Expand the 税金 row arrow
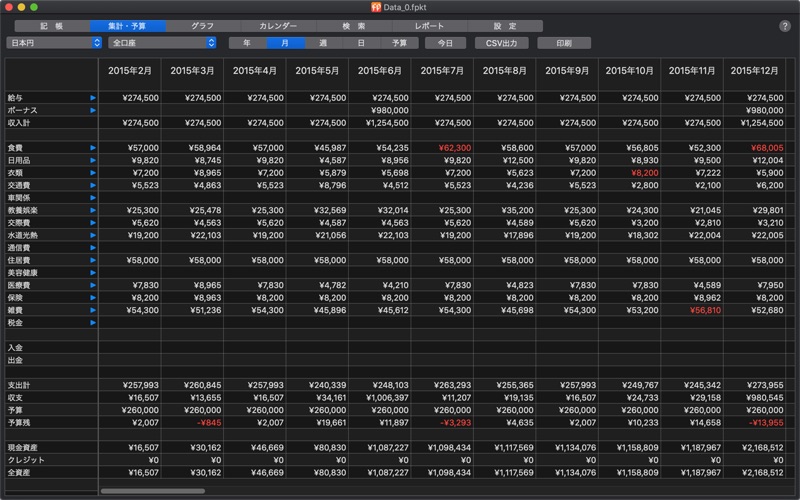 [x=93, y=323]
